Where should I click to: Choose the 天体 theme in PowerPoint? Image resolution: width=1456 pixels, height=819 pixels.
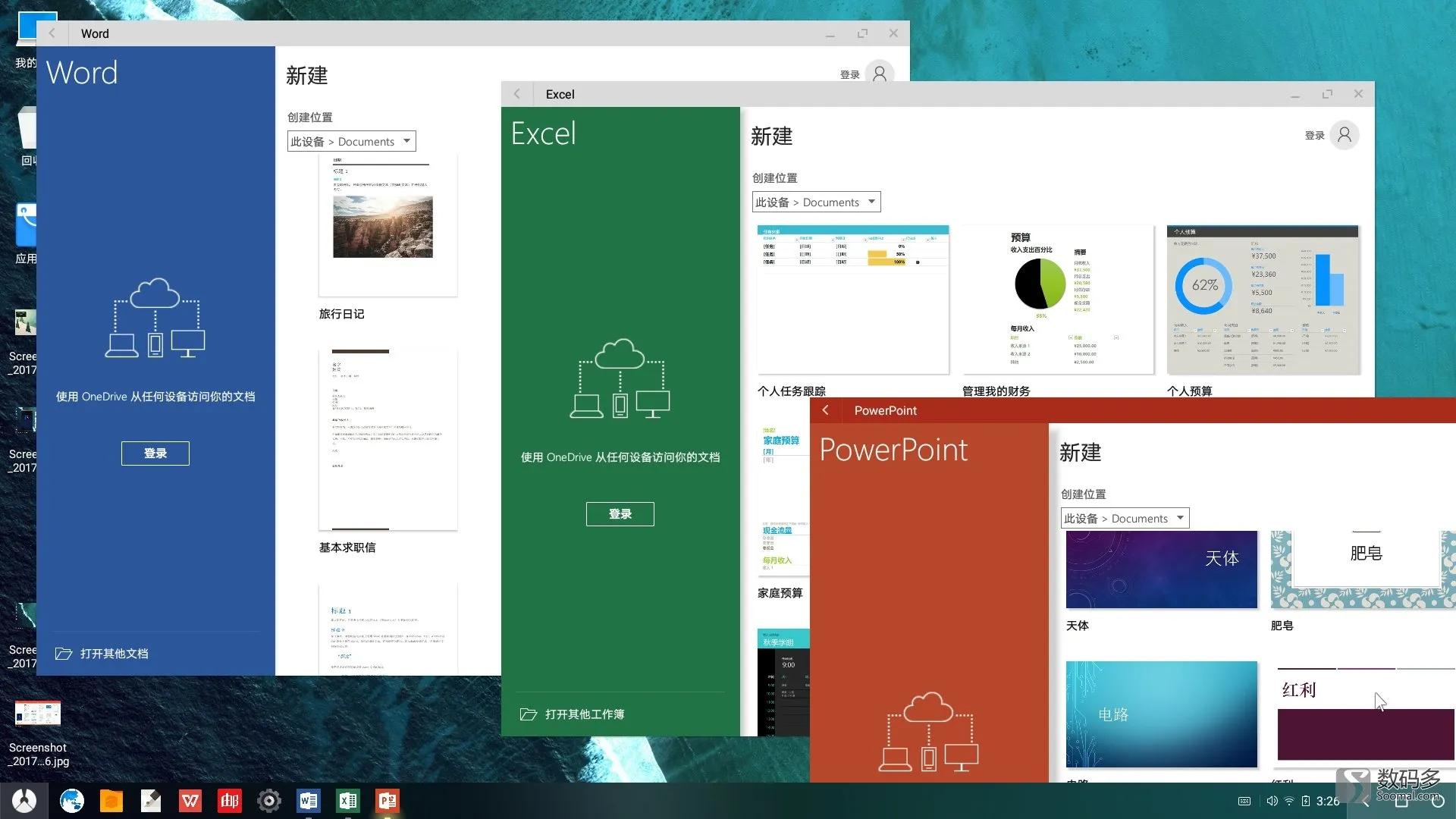(1162, 570)
